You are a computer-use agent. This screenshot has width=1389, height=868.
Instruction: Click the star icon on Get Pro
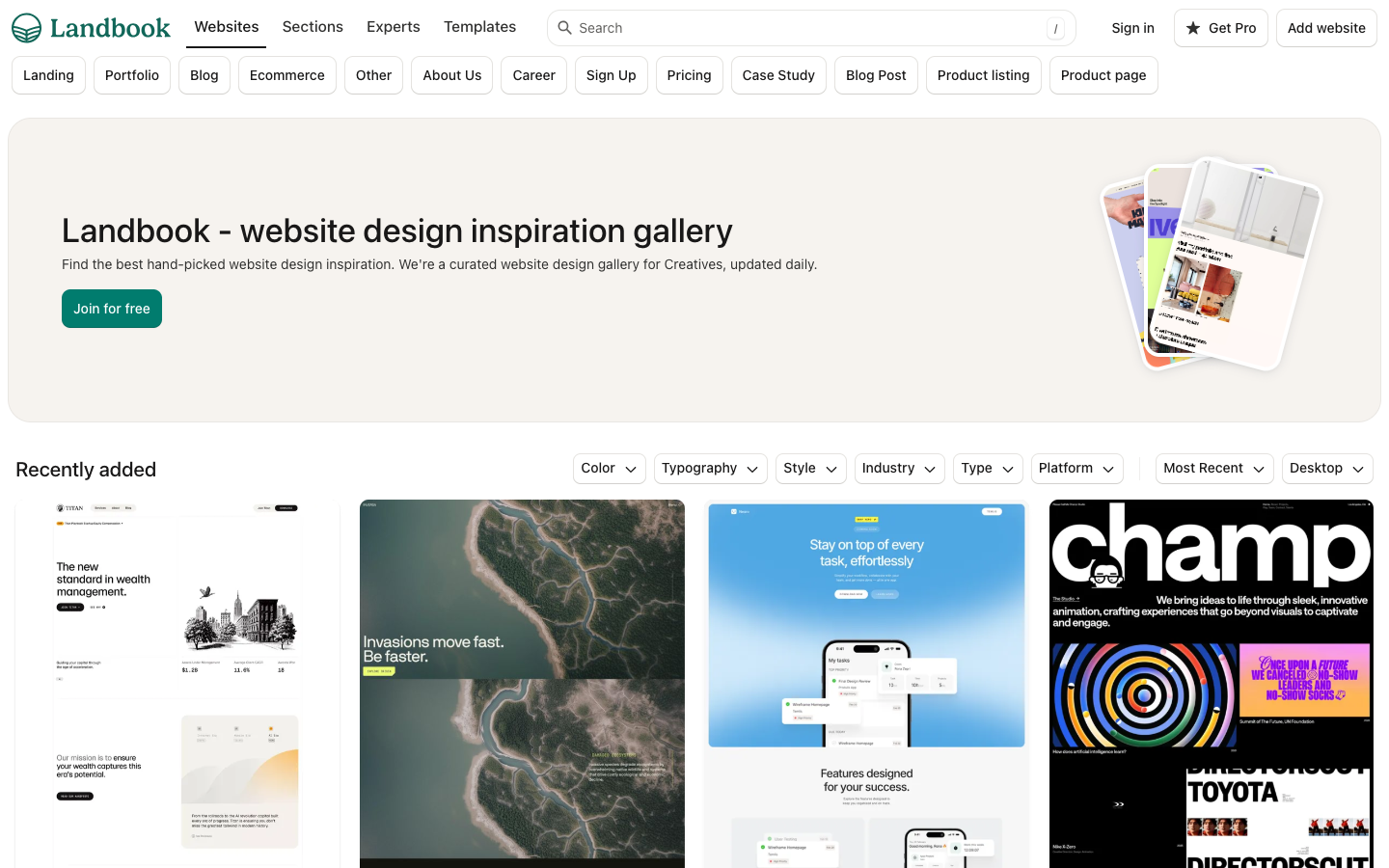[1193, 28]
